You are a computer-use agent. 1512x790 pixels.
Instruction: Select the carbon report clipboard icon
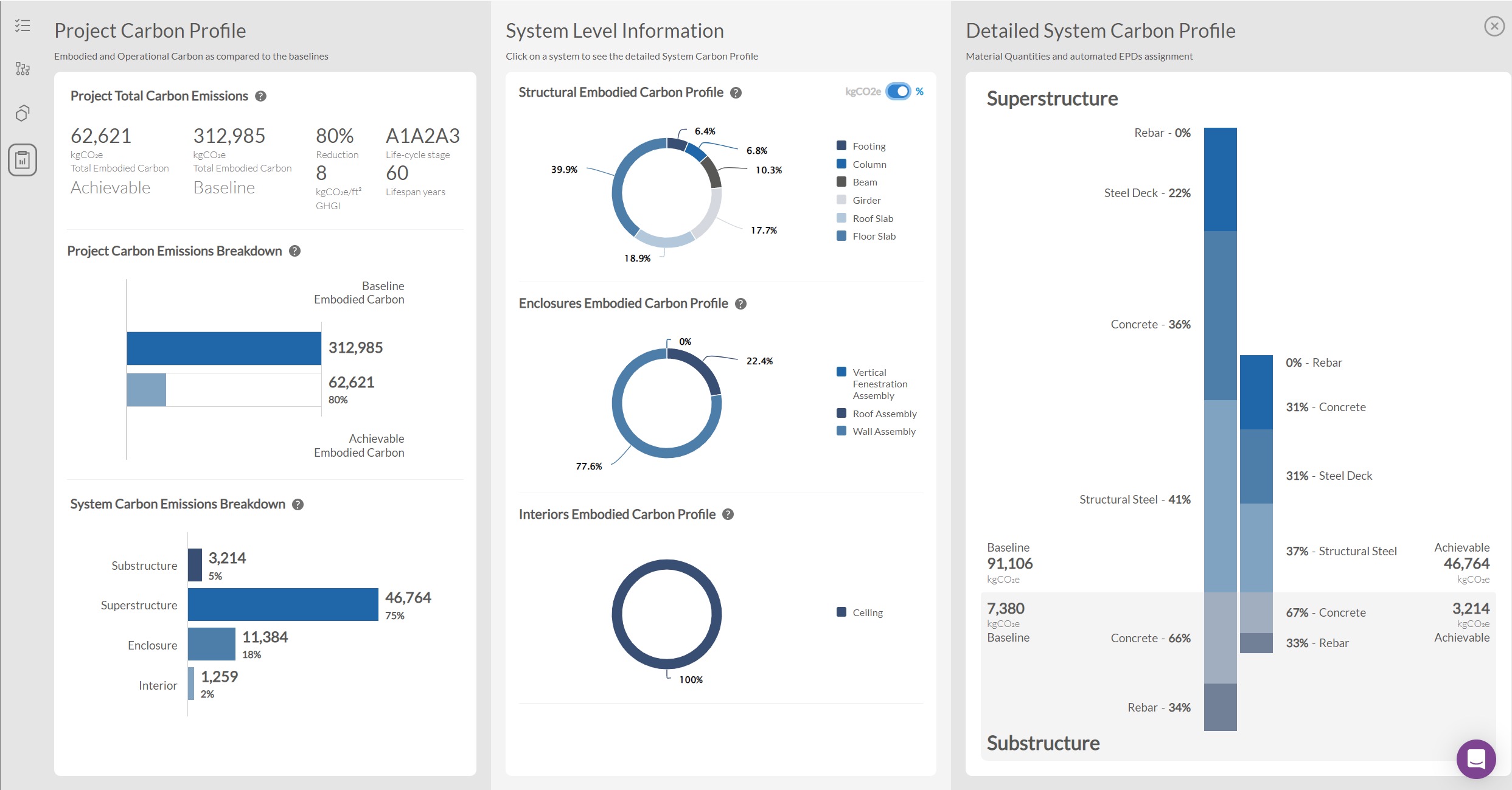coord(23,159)
